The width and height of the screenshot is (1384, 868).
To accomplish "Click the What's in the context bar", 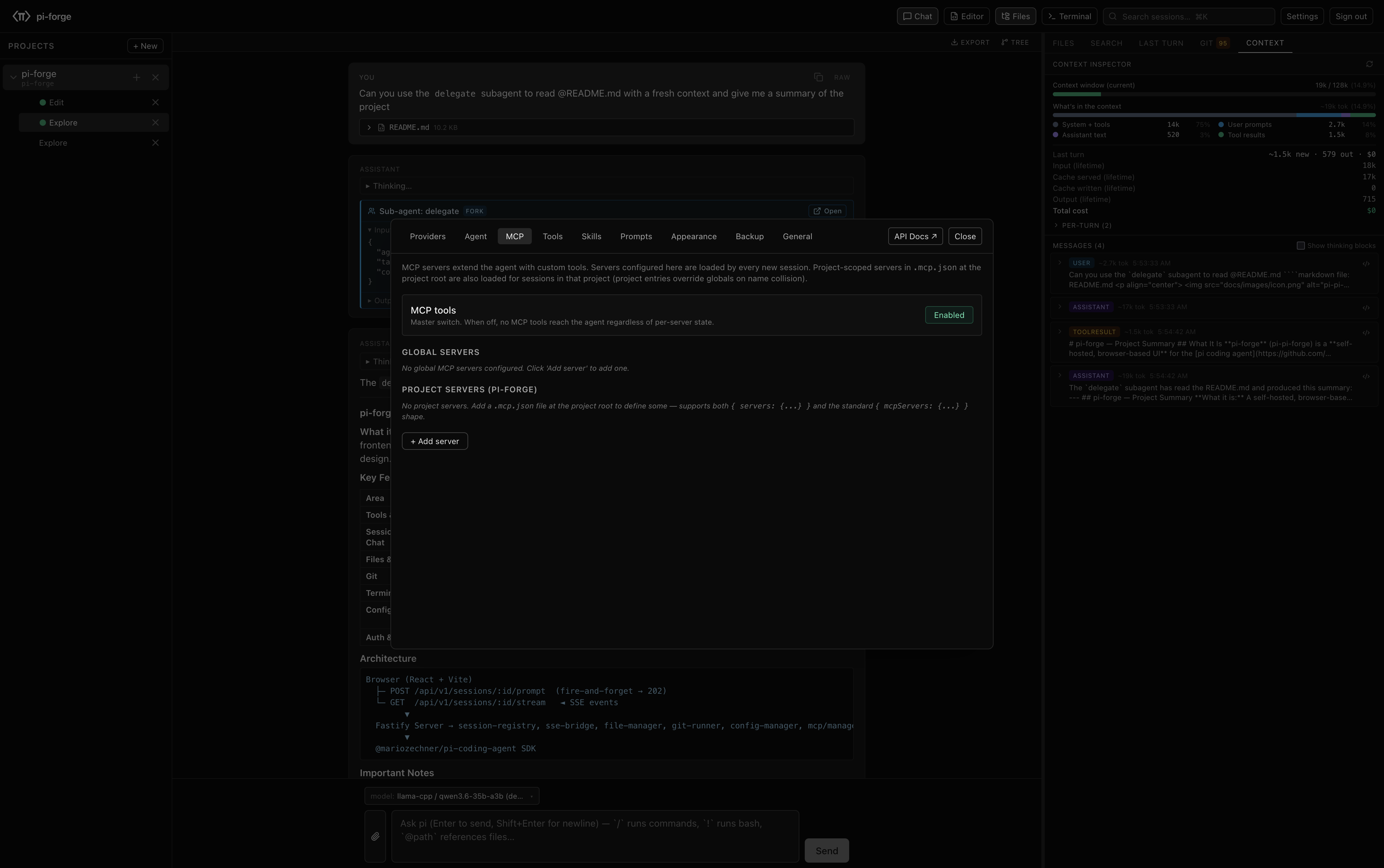I will pyautogui.click(x=1213, y=115).
